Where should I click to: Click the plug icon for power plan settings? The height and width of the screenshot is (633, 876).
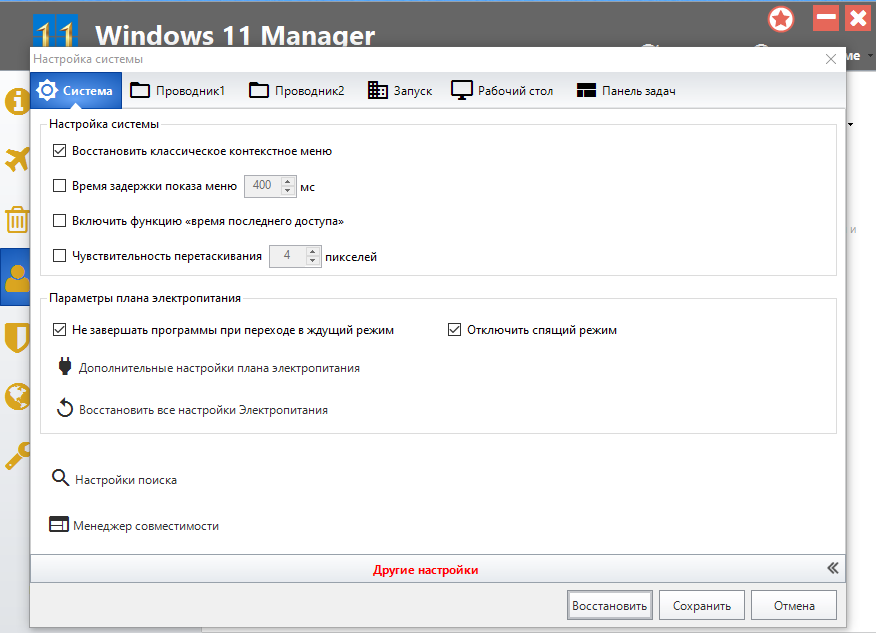[65, 367]
